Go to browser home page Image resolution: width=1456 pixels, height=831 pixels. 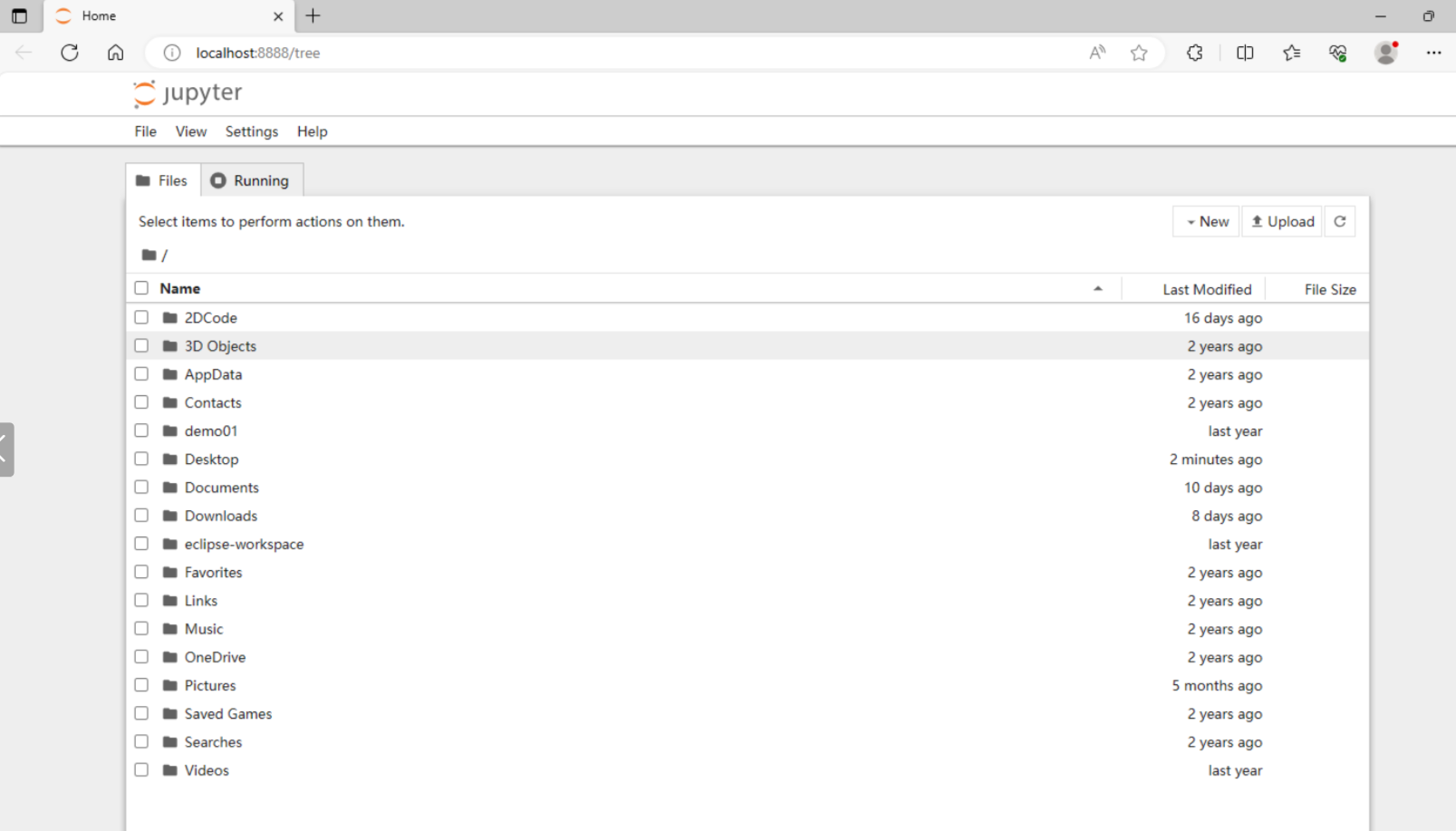[x=115, y=53]
